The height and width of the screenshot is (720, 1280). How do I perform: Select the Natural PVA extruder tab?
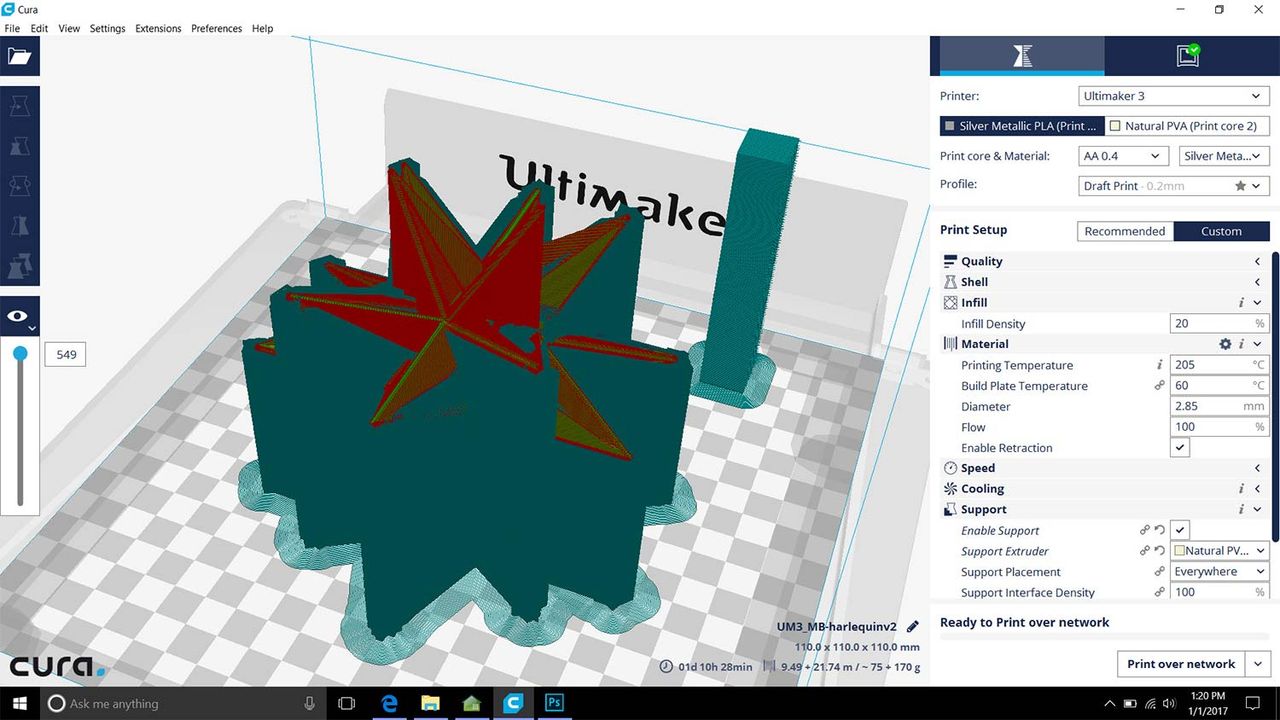pyautogui.click(x=1187, y=126)
